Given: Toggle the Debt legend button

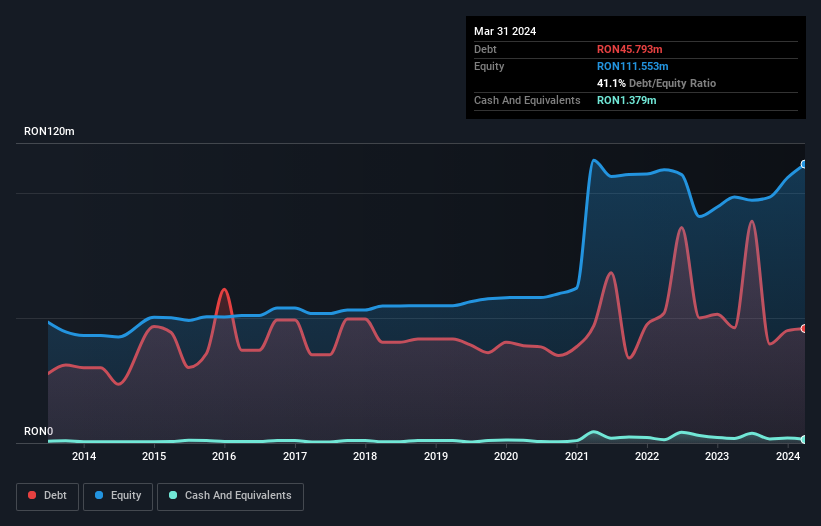Looking at the screenshot, I should [x=48, y=496].
